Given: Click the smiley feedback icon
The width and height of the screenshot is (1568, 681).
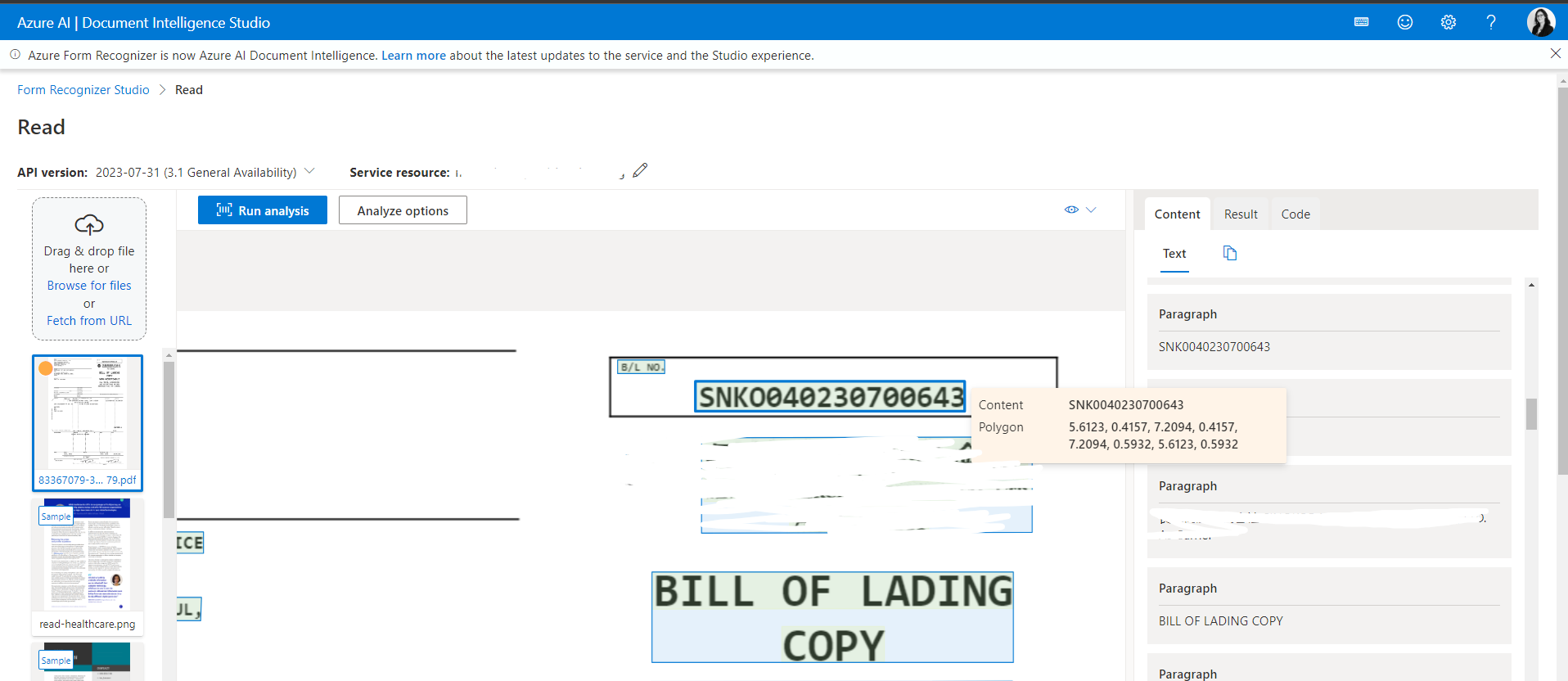Looking at the screenshot, I should (x=1404, y=22).
